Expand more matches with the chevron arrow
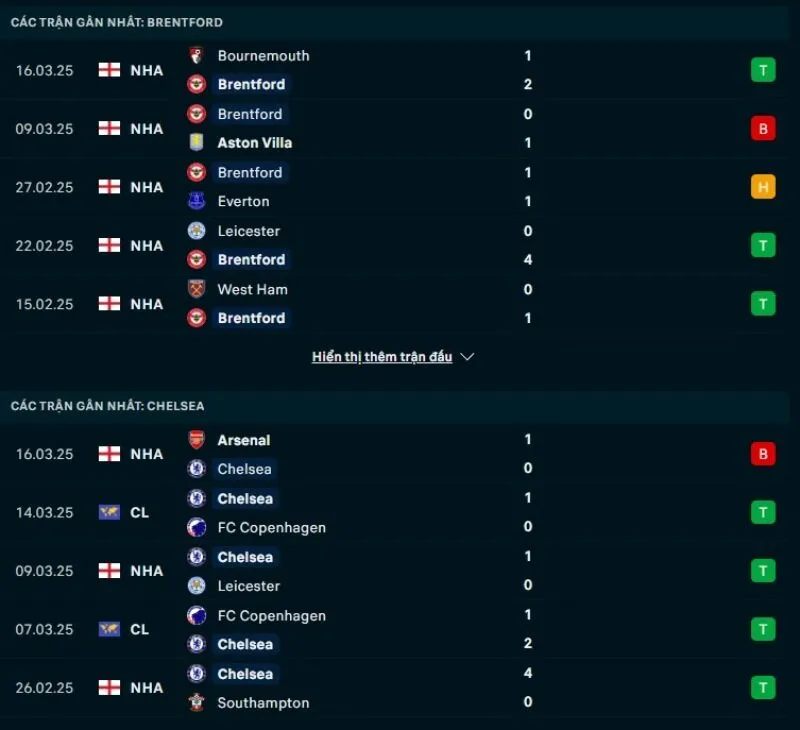 466,357
